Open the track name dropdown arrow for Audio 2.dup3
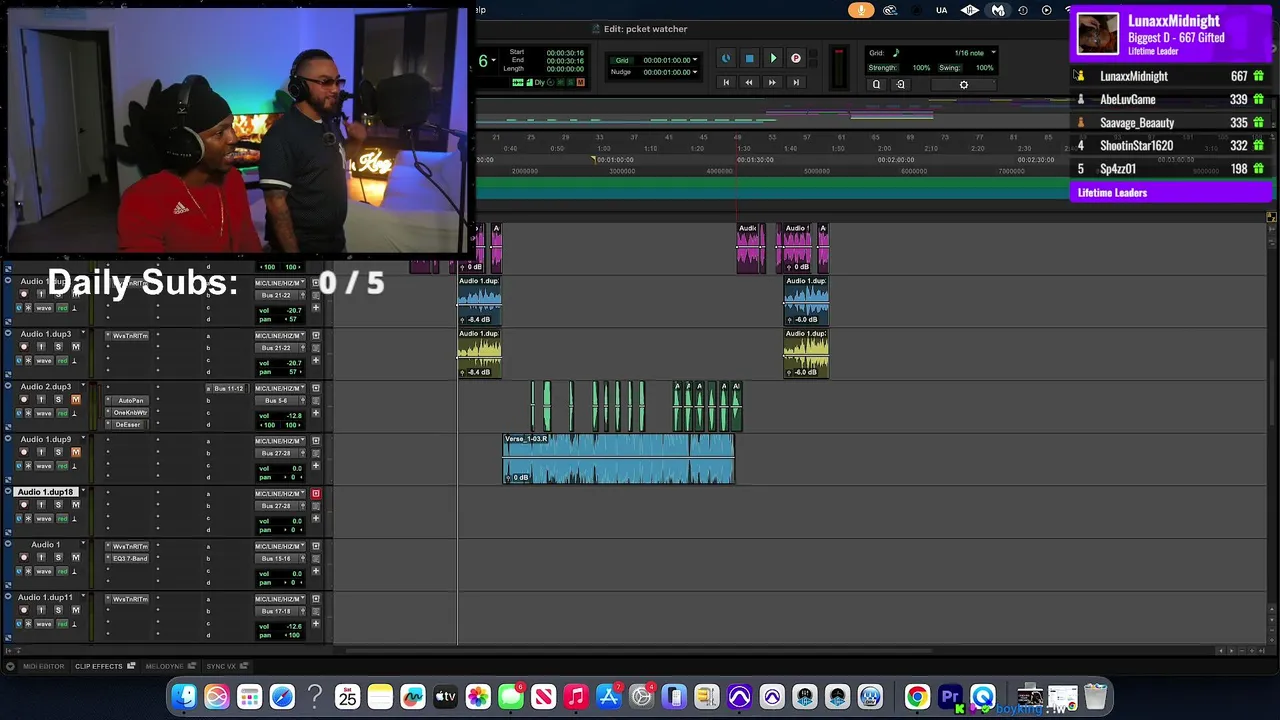 [83, 387]
